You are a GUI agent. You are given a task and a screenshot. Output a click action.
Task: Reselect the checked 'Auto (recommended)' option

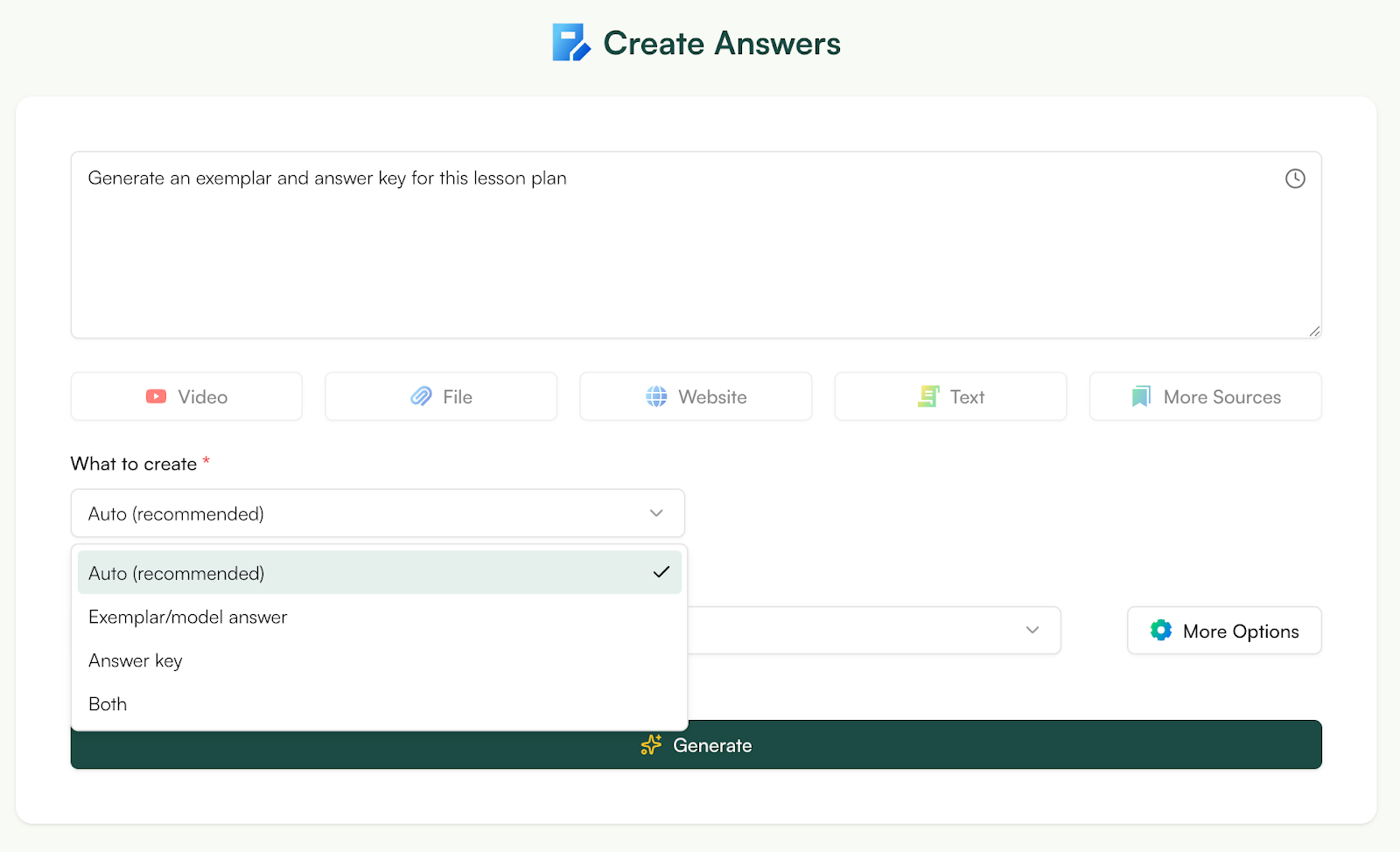click(176, 573)
